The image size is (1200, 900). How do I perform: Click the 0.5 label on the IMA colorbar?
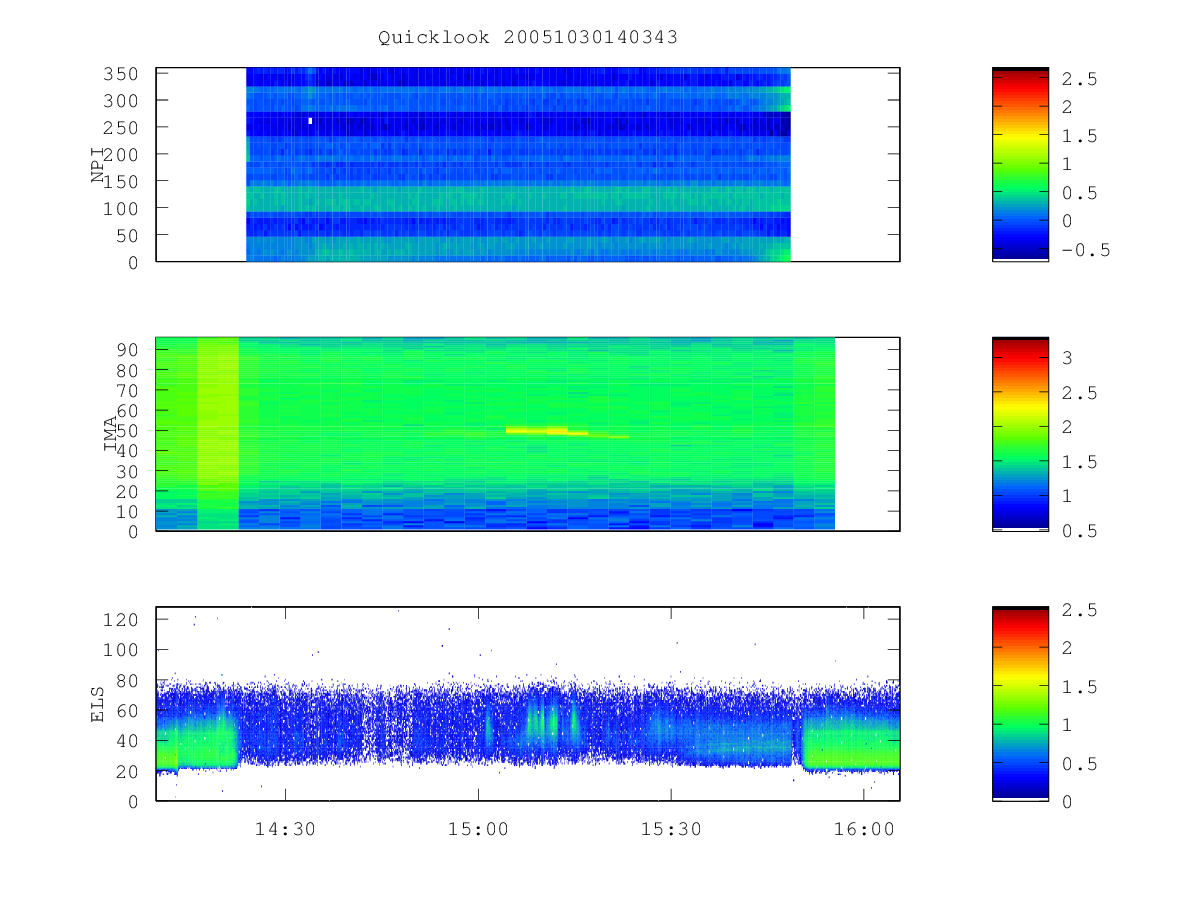click(1081, 531)
